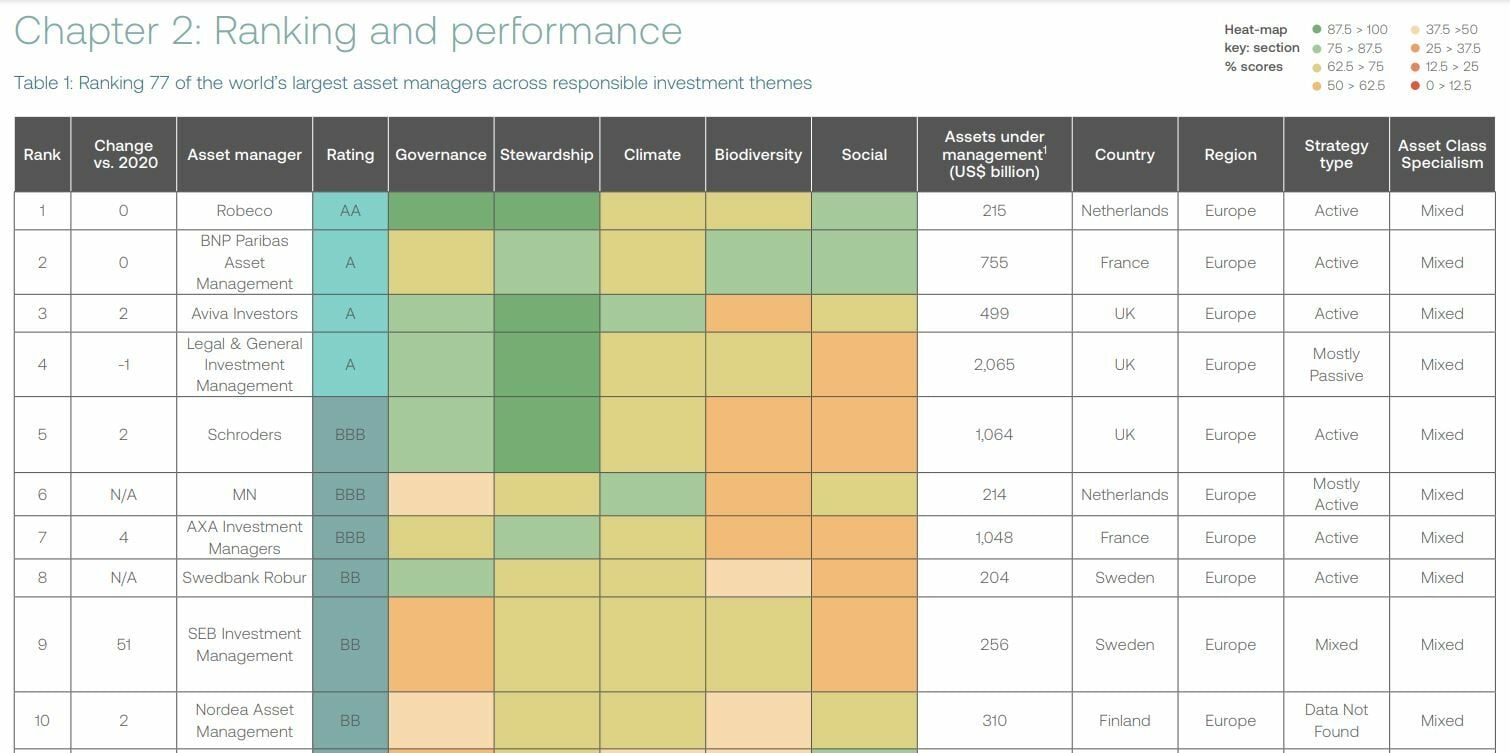The width and height of the screenshot is (1510, 753).
Task: Click the Asset Class Specialism header
Action: point(1441,155)
